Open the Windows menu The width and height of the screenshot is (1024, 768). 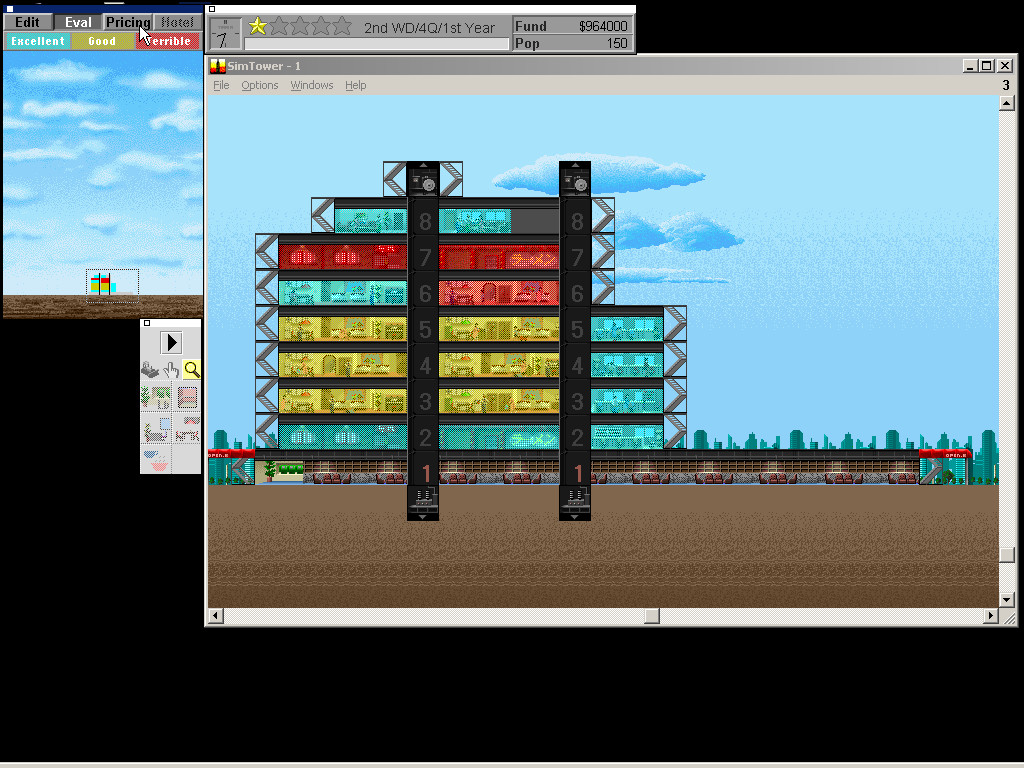(312, 85)
